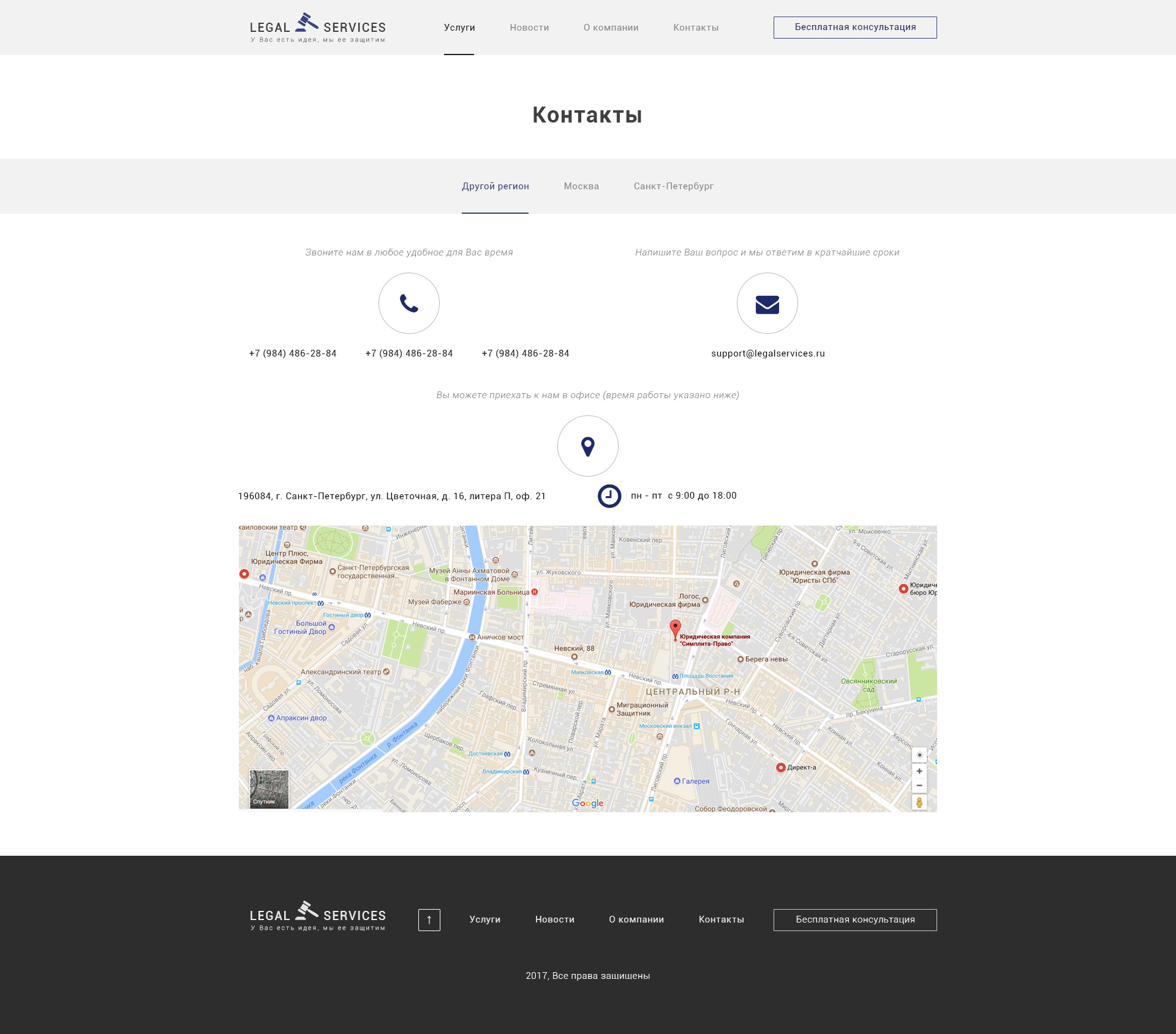1176x1034 pixels.
Task: Click the support@legalservices.ru email
Action: click(768, 353)
